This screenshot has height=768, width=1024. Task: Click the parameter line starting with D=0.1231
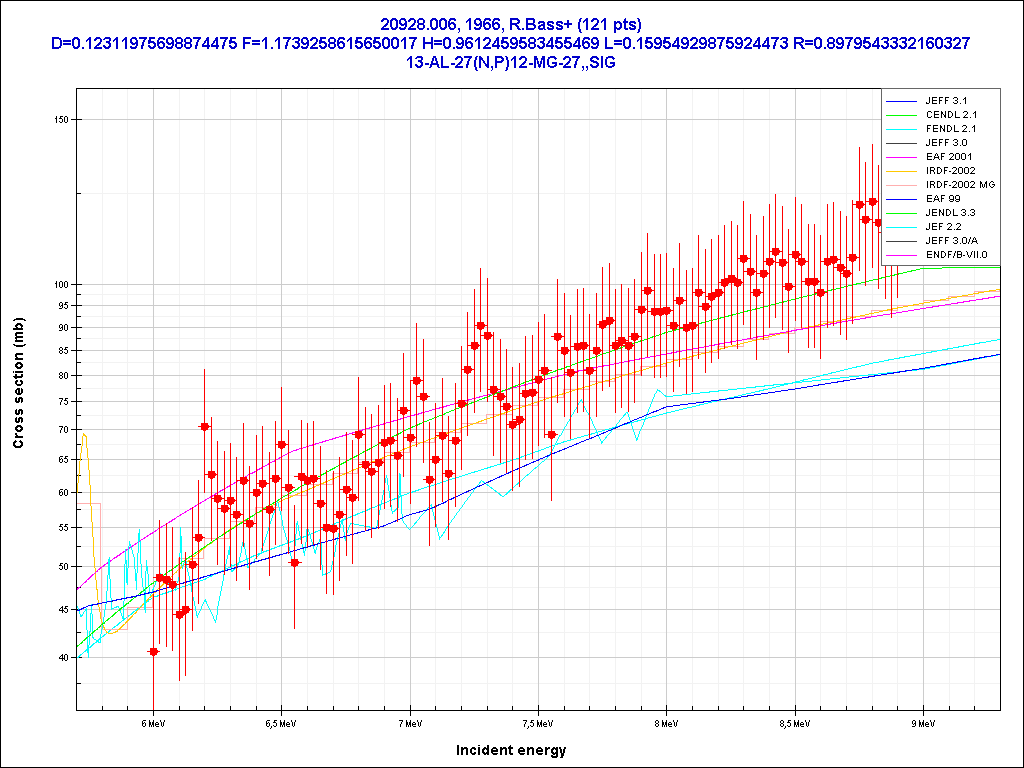[x=511, y=43]
